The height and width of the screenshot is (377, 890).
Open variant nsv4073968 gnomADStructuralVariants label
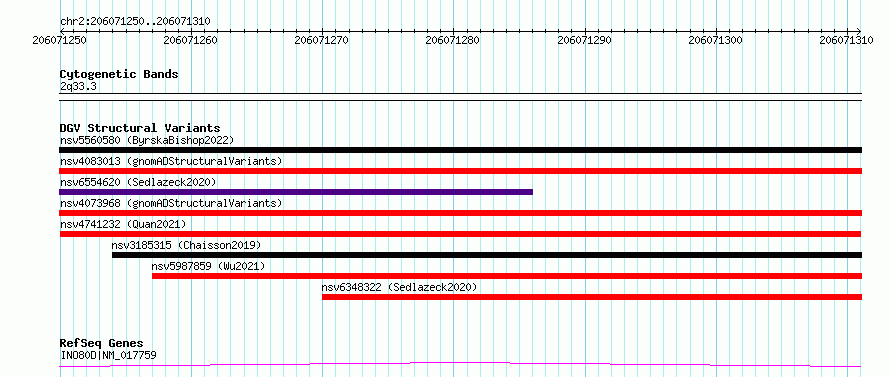(171, 203)
